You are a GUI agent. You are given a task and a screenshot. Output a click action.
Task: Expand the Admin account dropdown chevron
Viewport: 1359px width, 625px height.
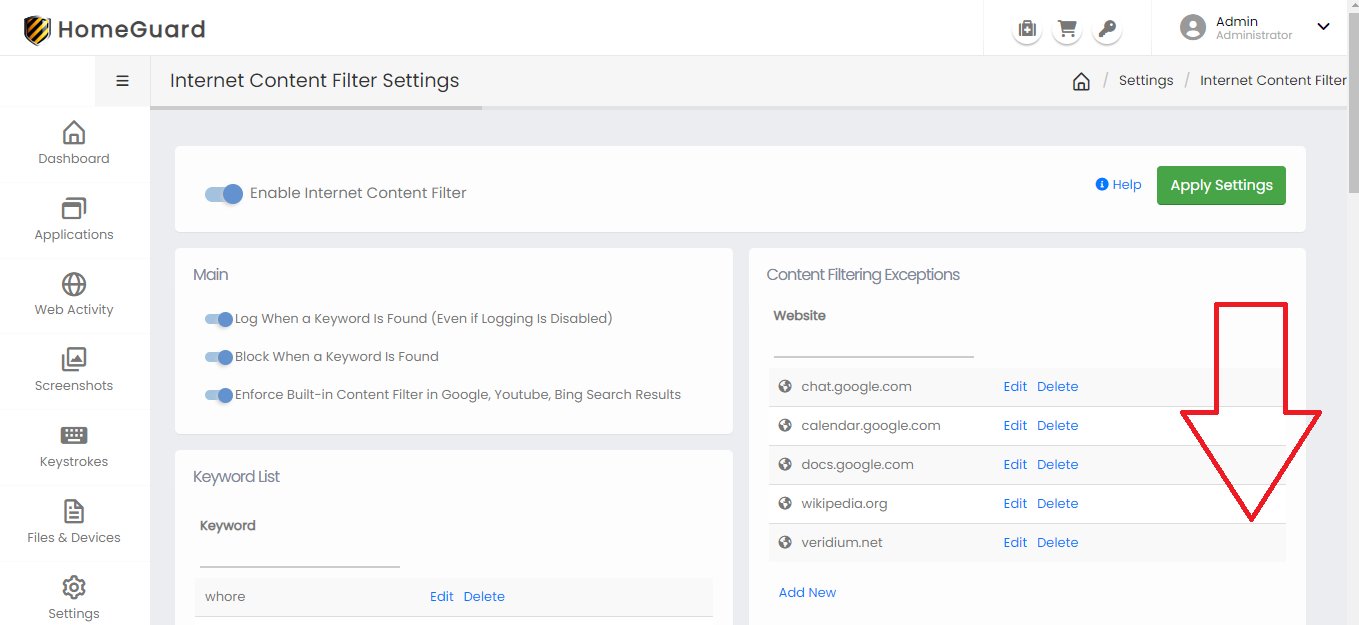[1323, 27]
